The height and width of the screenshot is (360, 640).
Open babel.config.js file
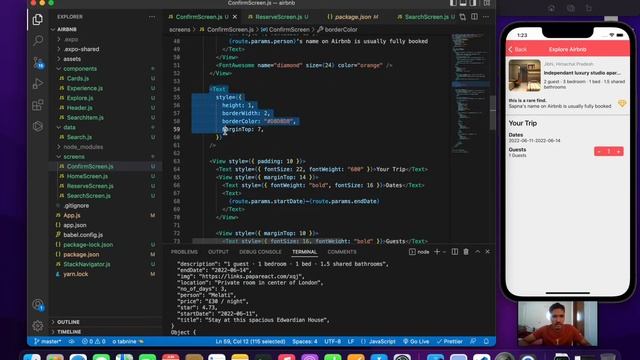pyautogui.click(x=83, y=235)
